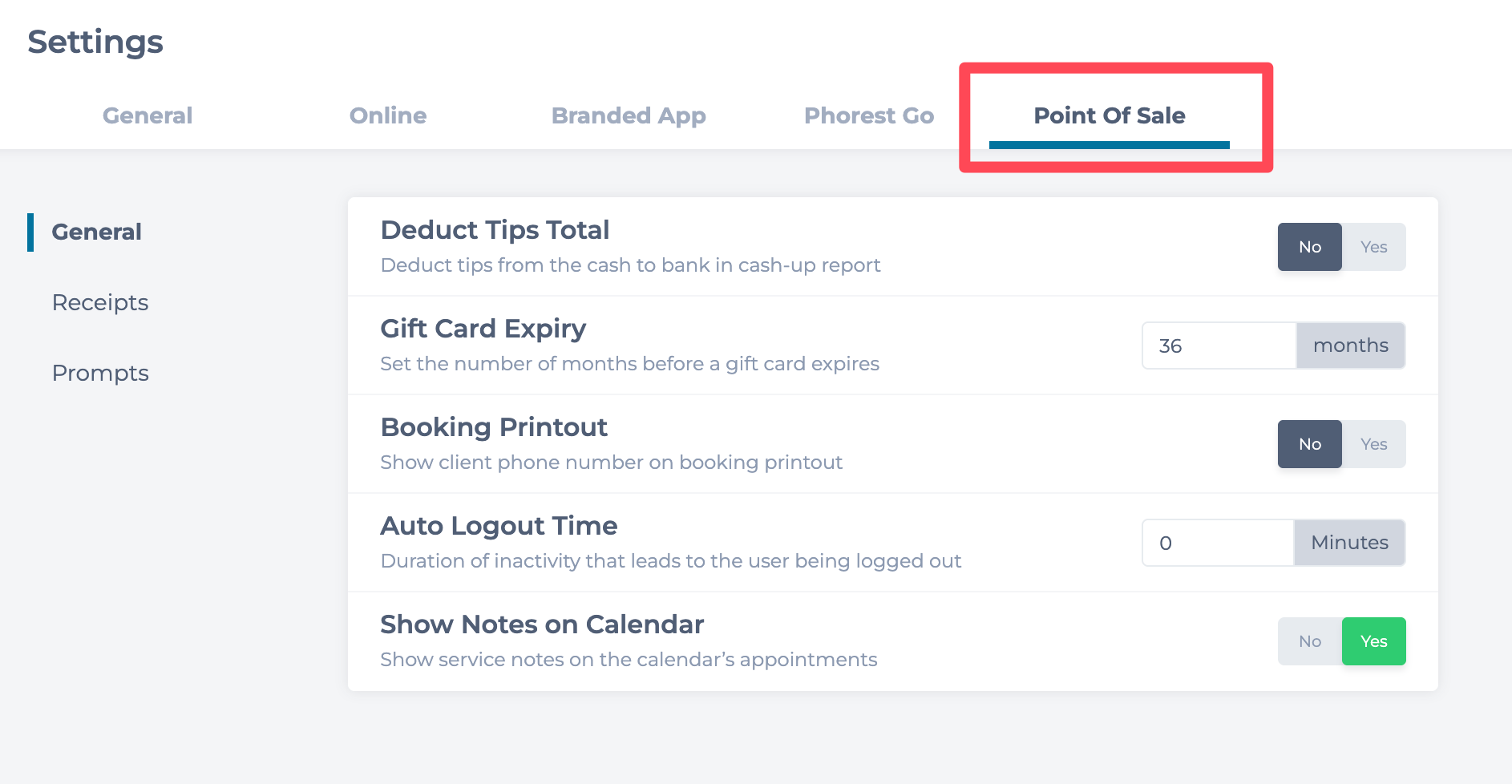The height and width of the screenshot is (784, 1512).
Task: Click Yes for Show Notes on Calendar
Action: (1373, 641)
